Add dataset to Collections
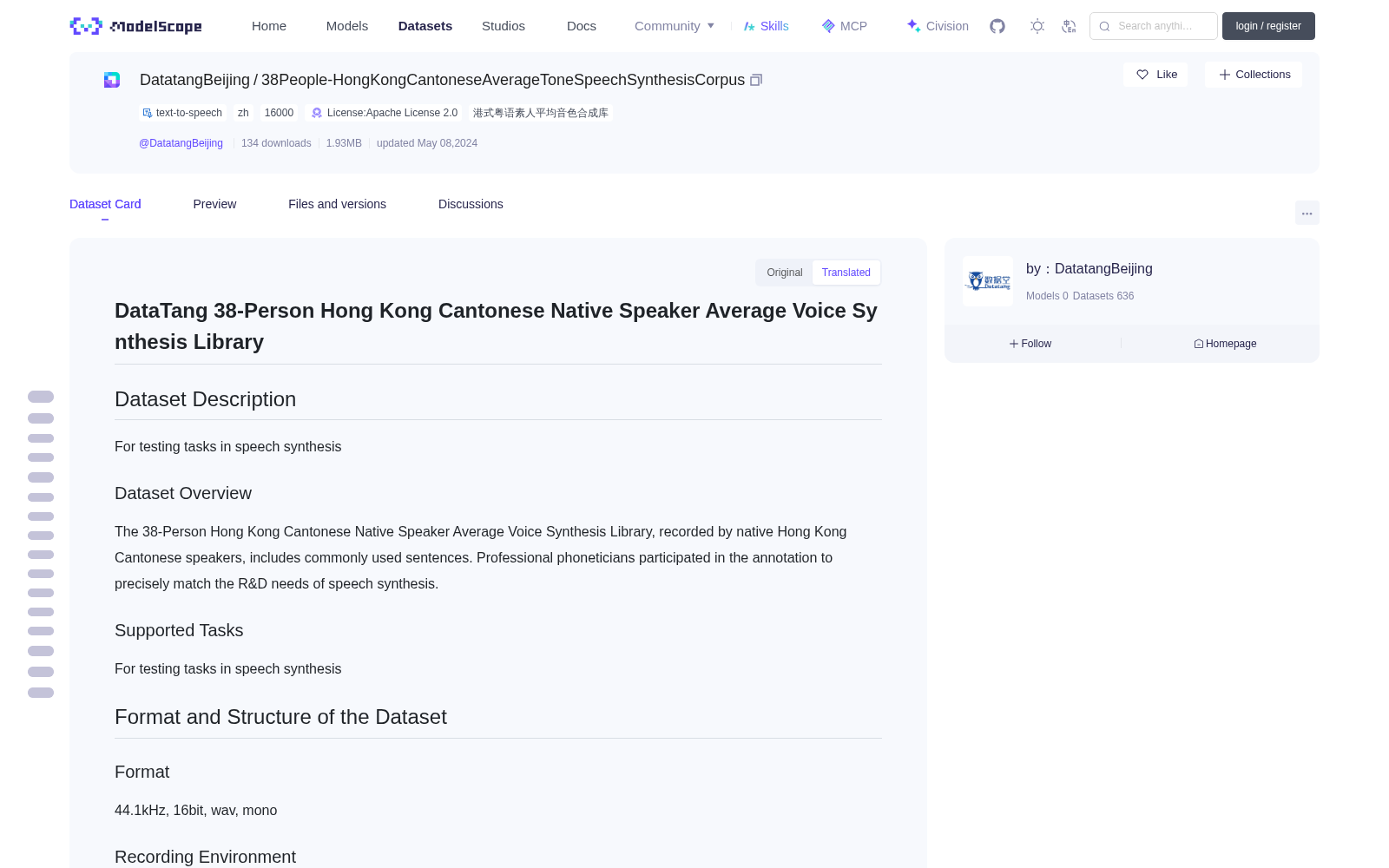 1254,75
